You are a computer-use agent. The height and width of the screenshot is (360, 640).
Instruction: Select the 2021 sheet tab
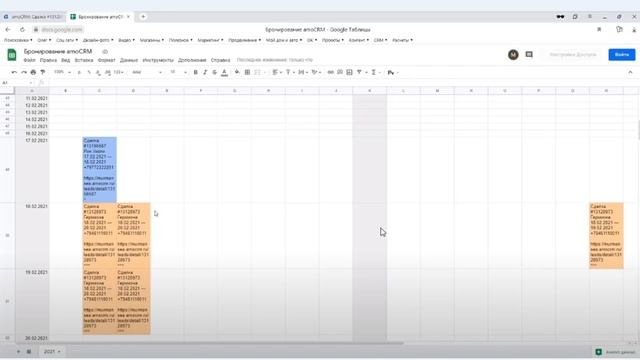[x=52, y=351]
